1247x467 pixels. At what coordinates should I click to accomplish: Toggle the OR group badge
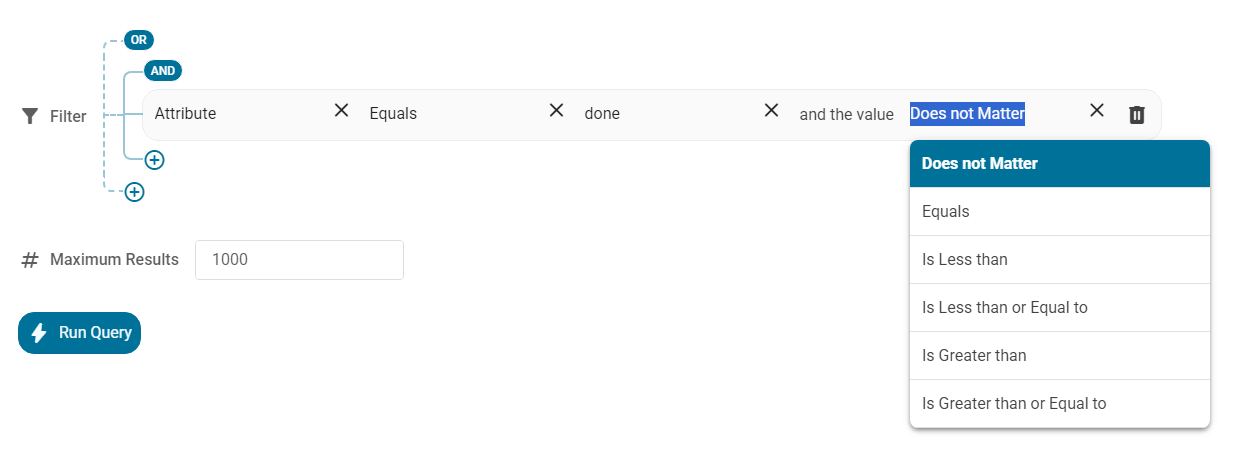click(138, 40)
